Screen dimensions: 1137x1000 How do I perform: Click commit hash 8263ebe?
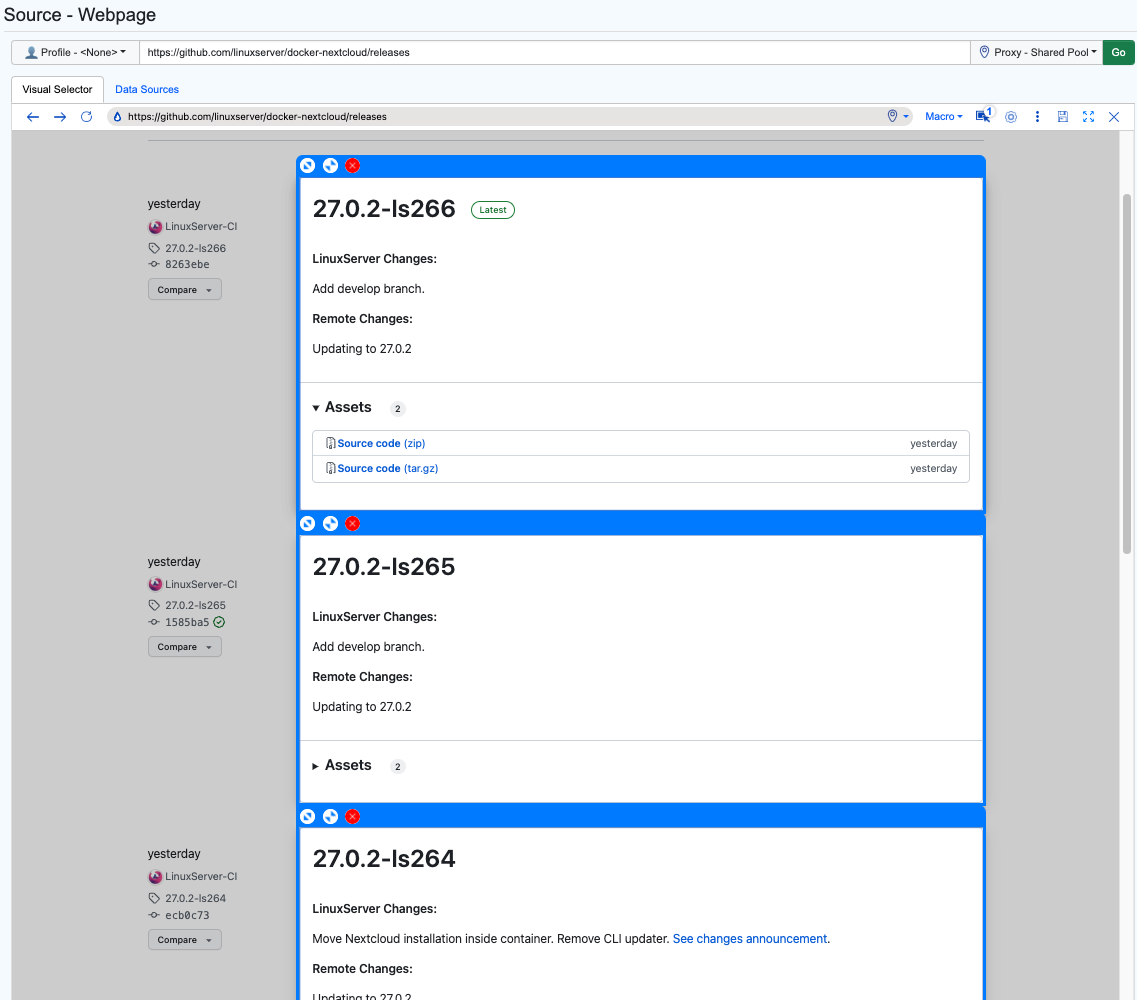187,265
